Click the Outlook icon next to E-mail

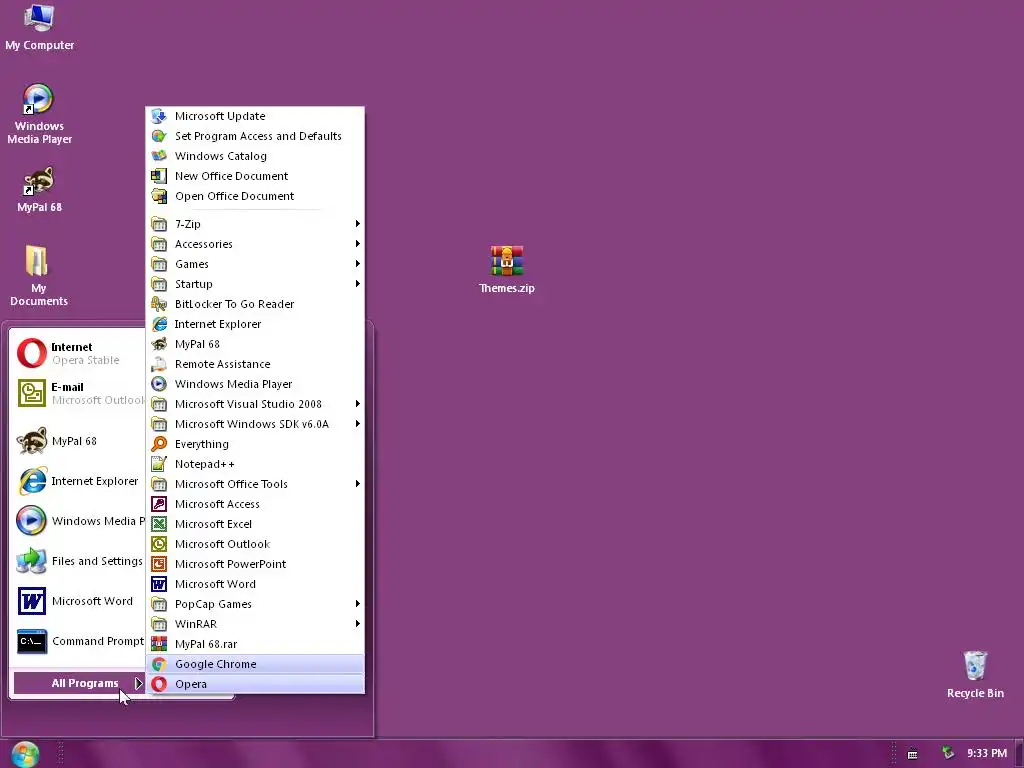(x=31, y=393)
